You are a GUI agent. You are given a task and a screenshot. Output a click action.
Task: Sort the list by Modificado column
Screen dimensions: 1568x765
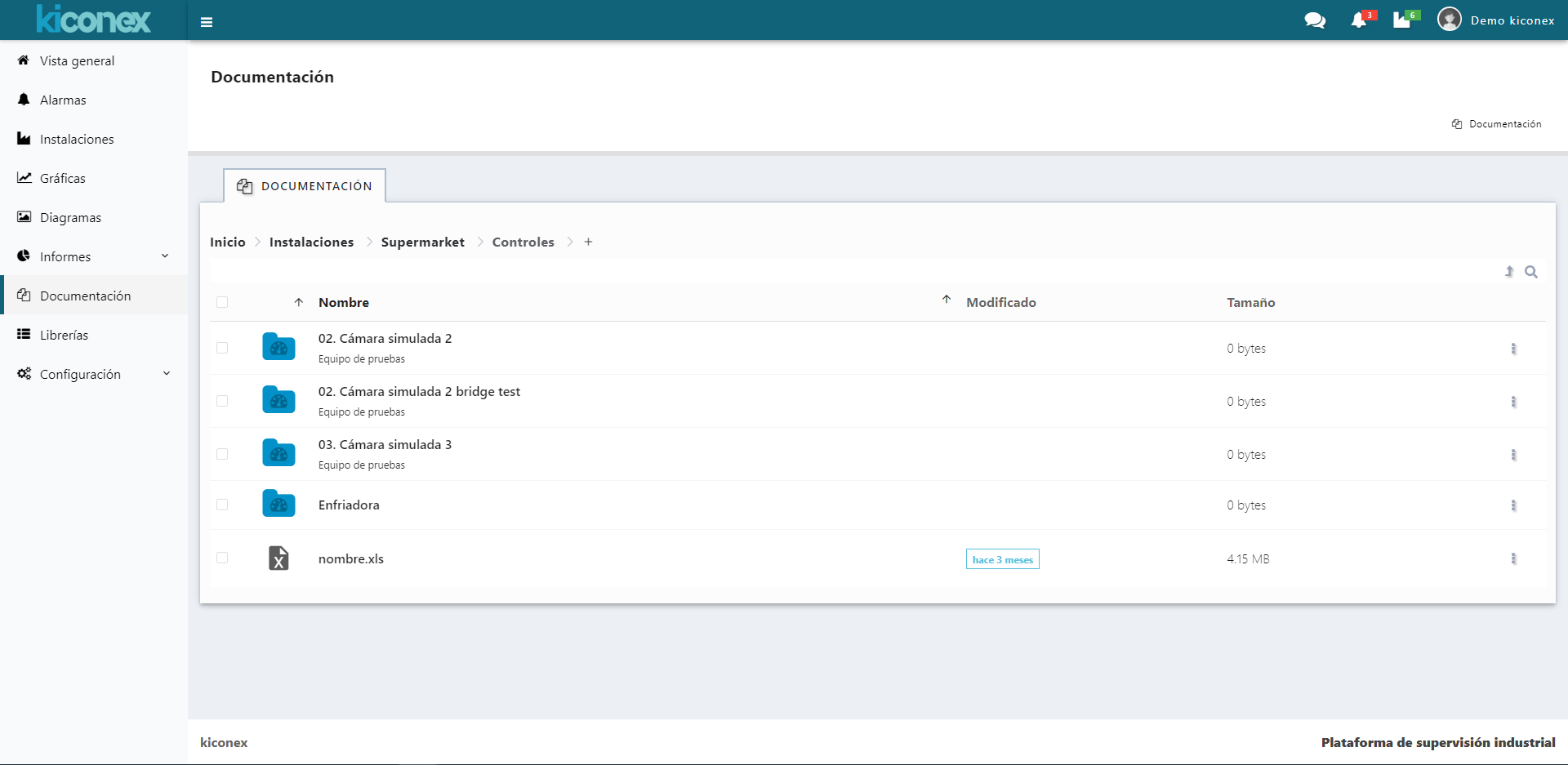pos(1000,302)
